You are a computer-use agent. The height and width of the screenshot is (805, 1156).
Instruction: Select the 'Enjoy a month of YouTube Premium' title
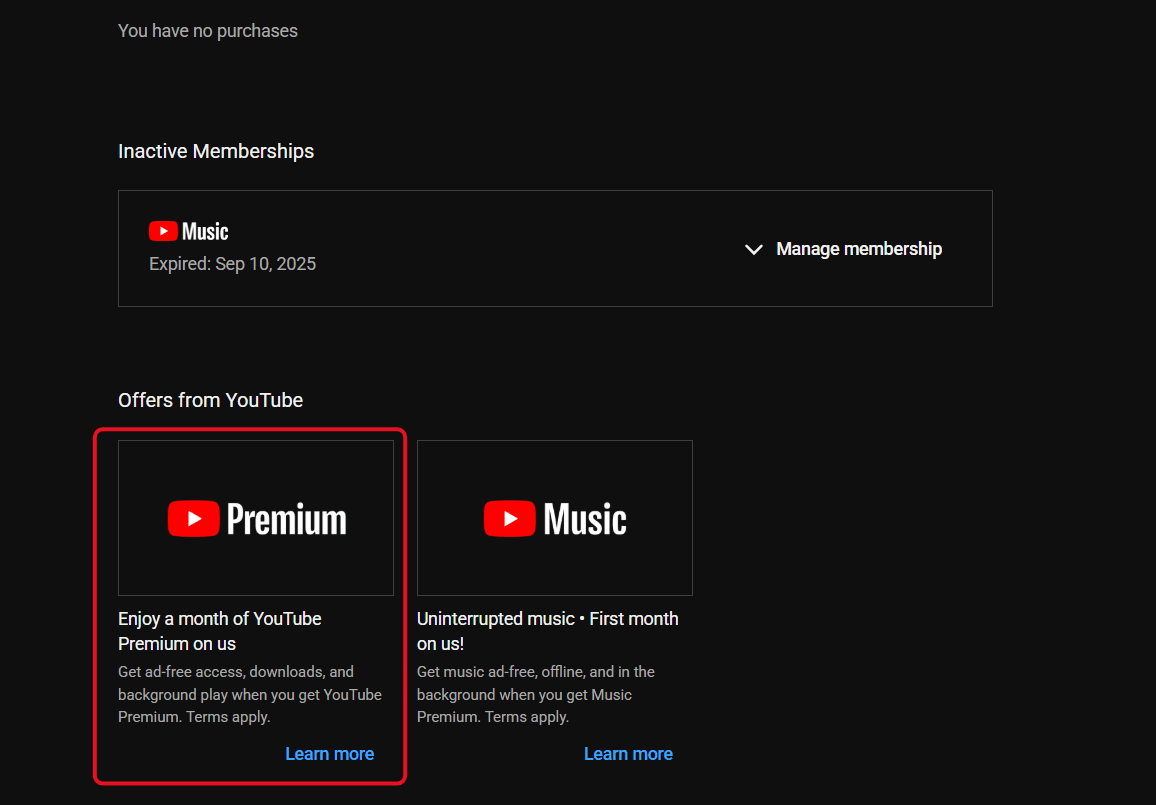coord(220,631)
